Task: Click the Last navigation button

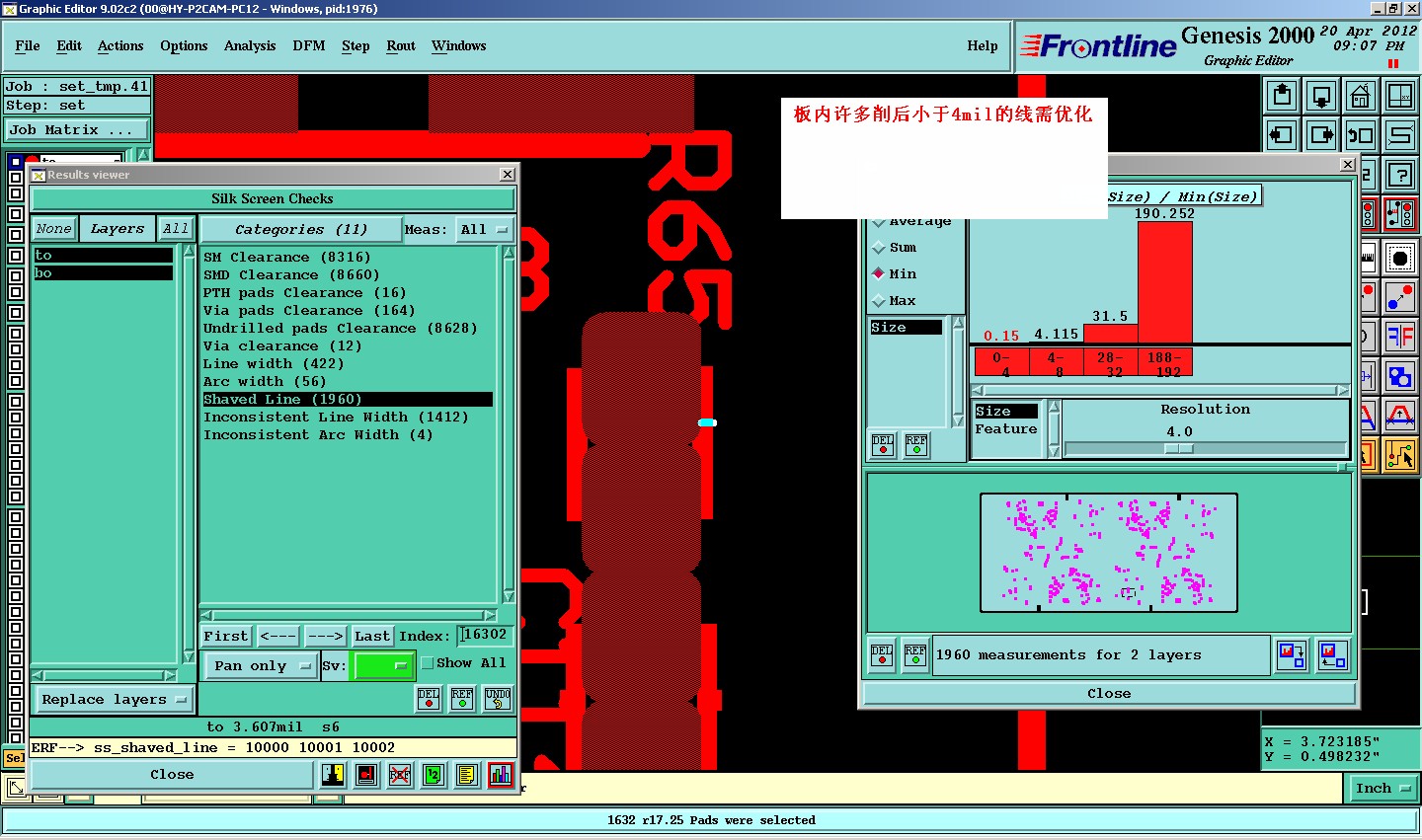Action: click(x=372, y=636)
